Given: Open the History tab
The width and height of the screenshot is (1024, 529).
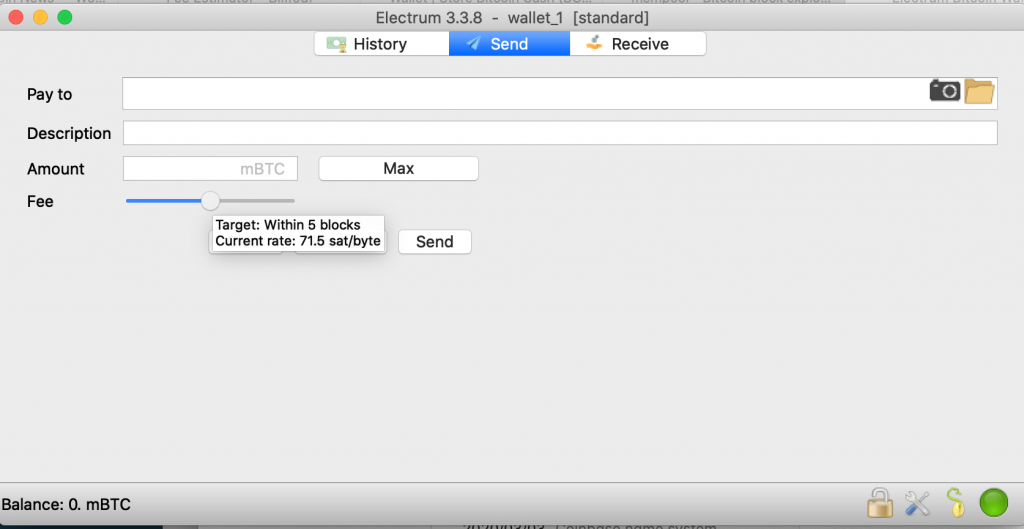Looking at the screenshot, I should (381, 44).
